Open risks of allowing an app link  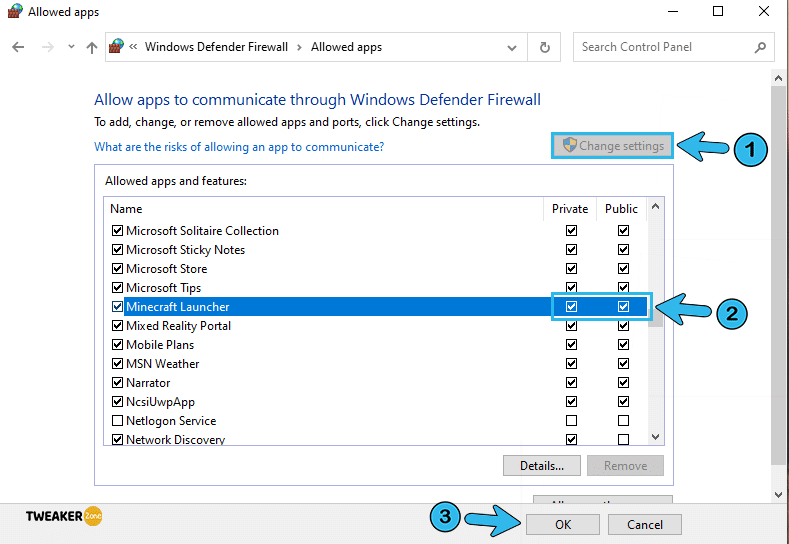click(x=239, y=147)
